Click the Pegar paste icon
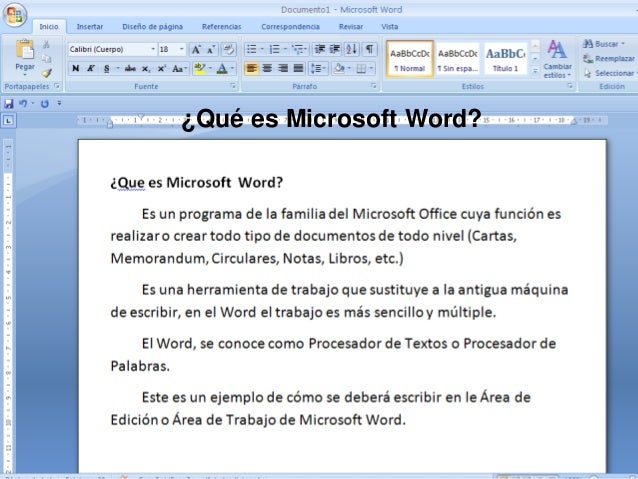 pyautogui.click(x=25, y=49)
